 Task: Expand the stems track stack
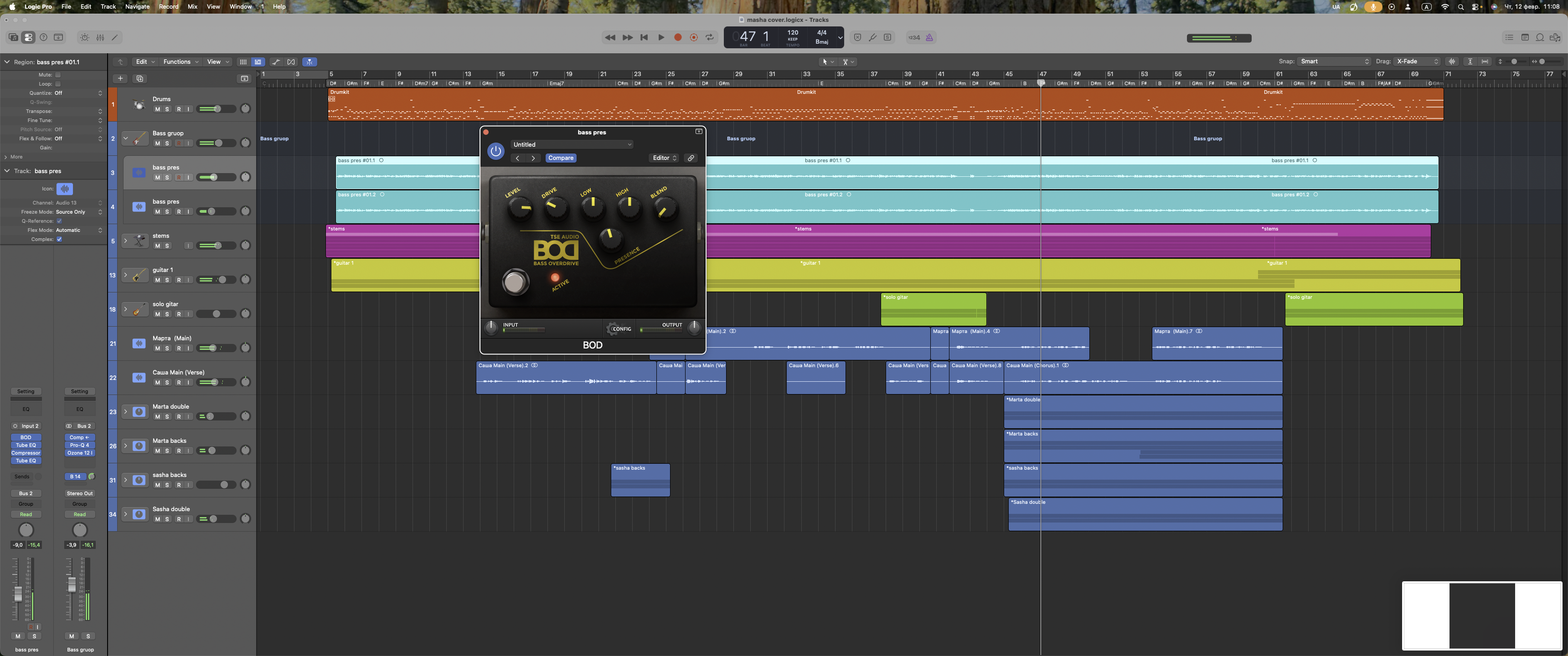(125, 241)
